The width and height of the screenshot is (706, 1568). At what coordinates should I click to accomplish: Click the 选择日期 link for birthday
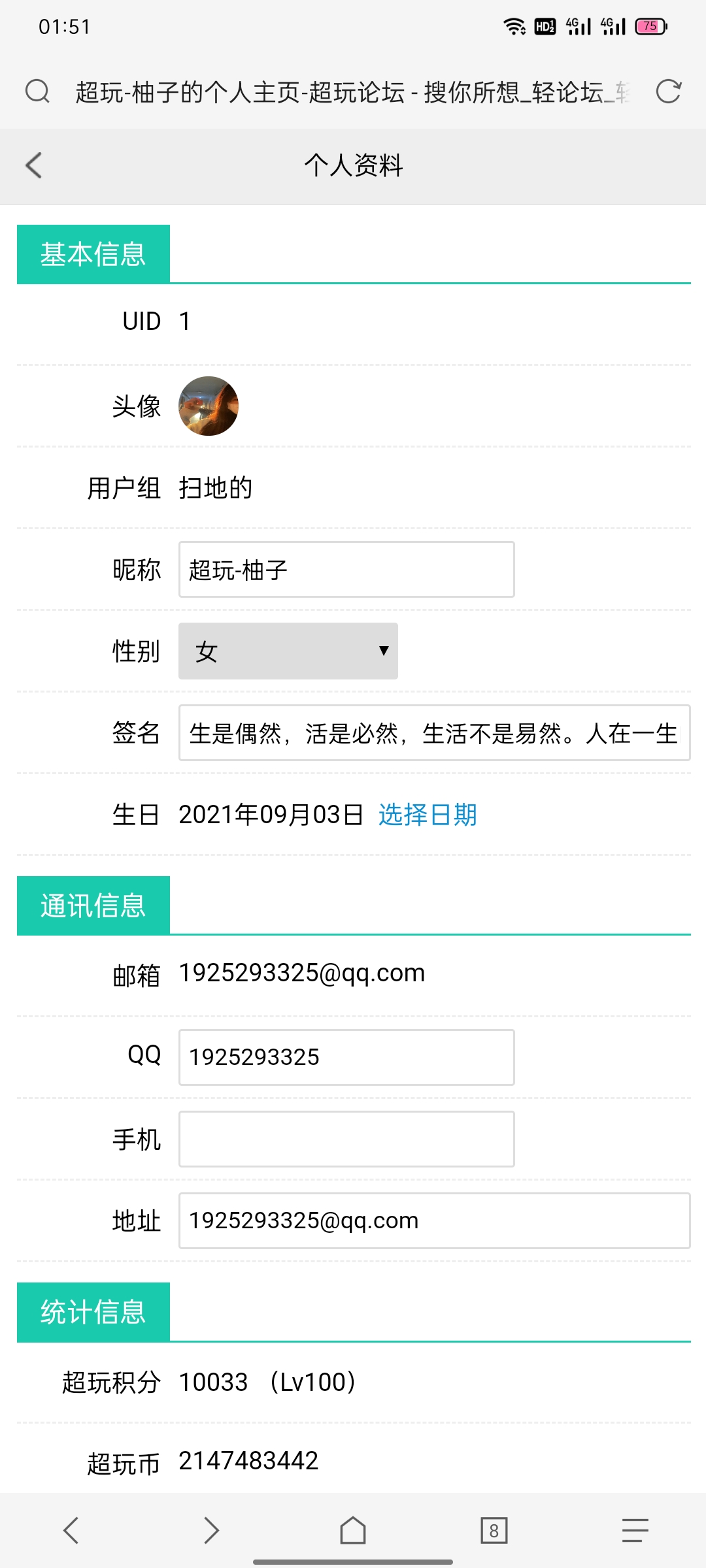[x=428, y=815]
